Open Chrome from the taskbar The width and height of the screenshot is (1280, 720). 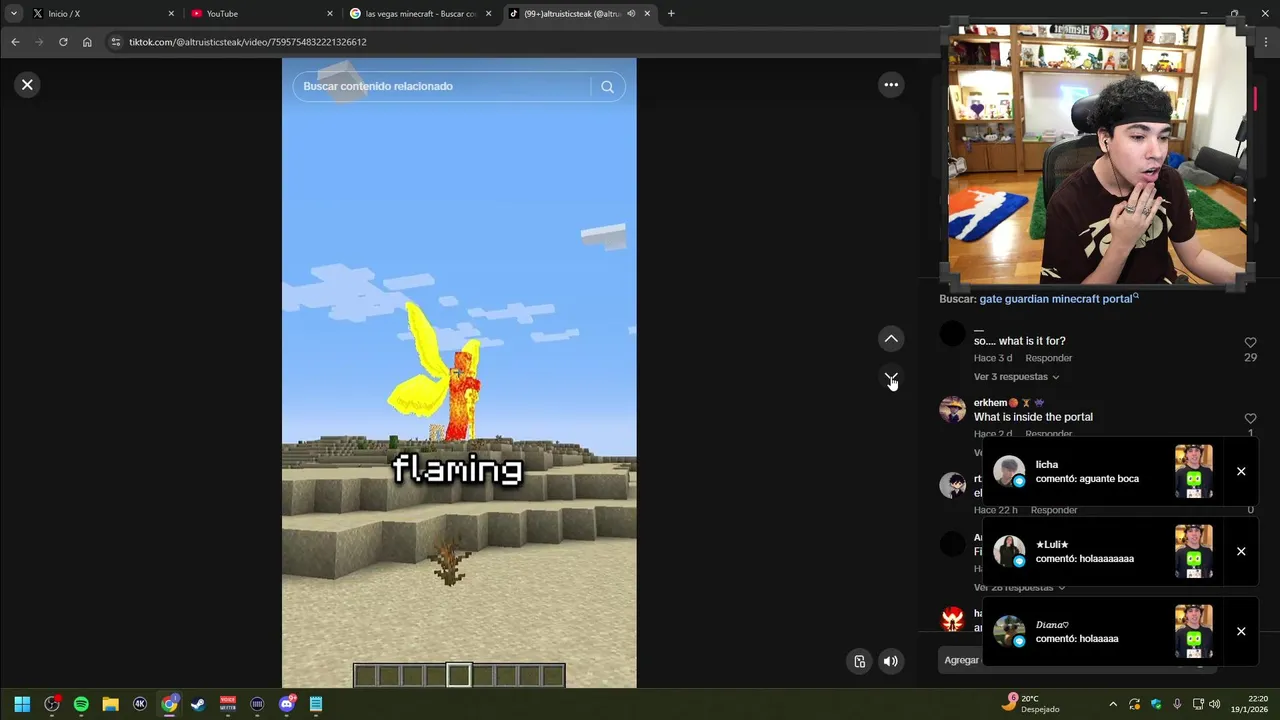tap(169, 704)
